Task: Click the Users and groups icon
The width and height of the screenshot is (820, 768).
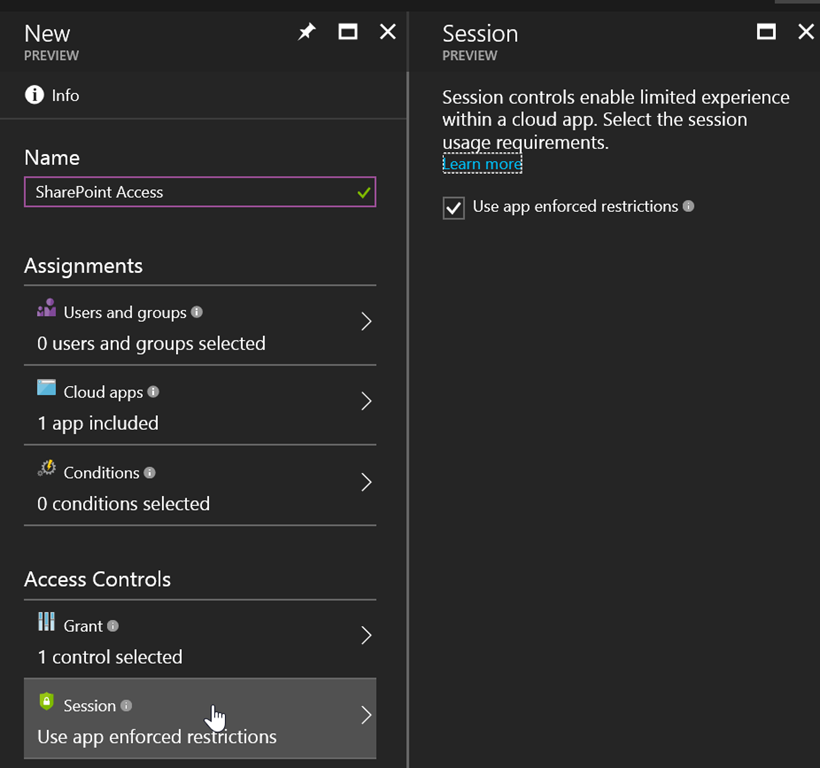Action: 46,309
